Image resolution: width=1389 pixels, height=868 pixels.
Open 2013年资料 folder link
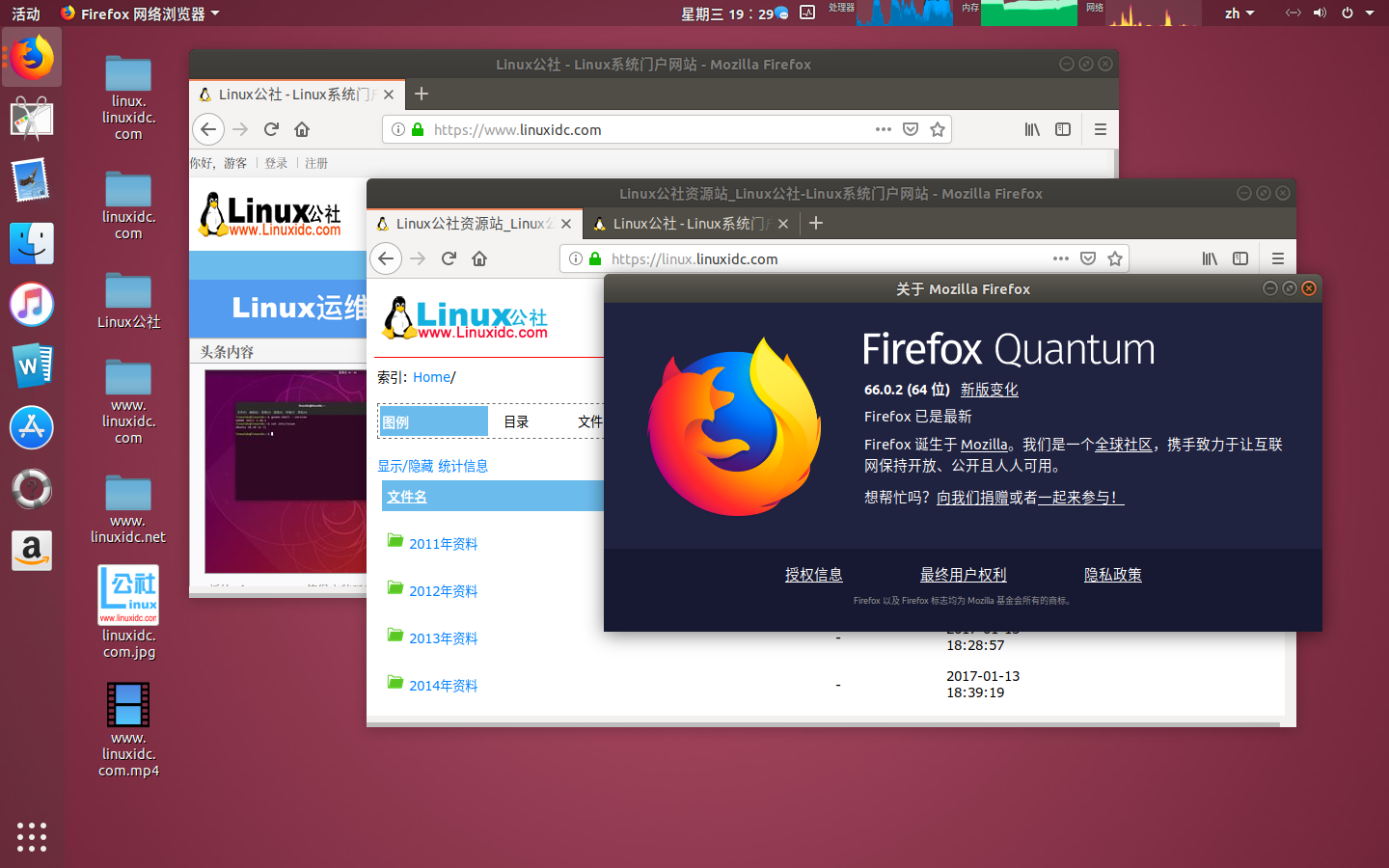pos(444,638)
